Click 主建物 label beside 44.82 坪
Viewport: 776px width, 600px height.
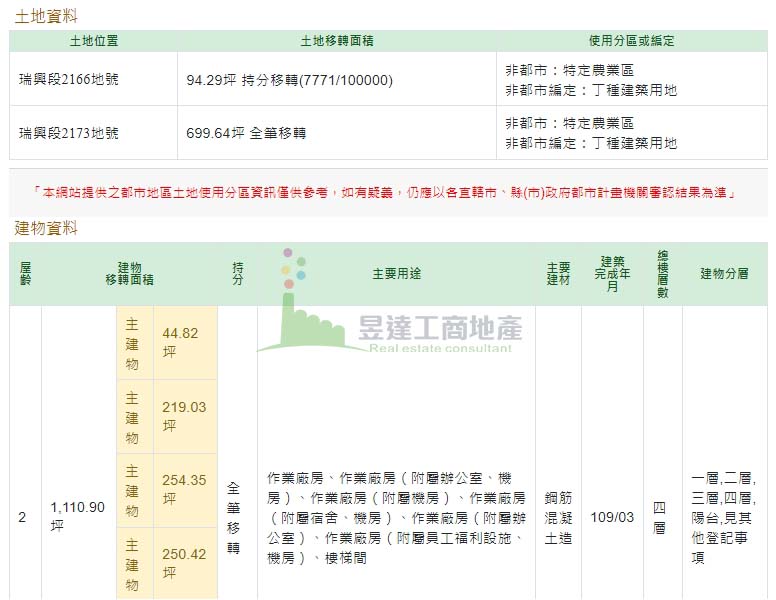(132, 344)
